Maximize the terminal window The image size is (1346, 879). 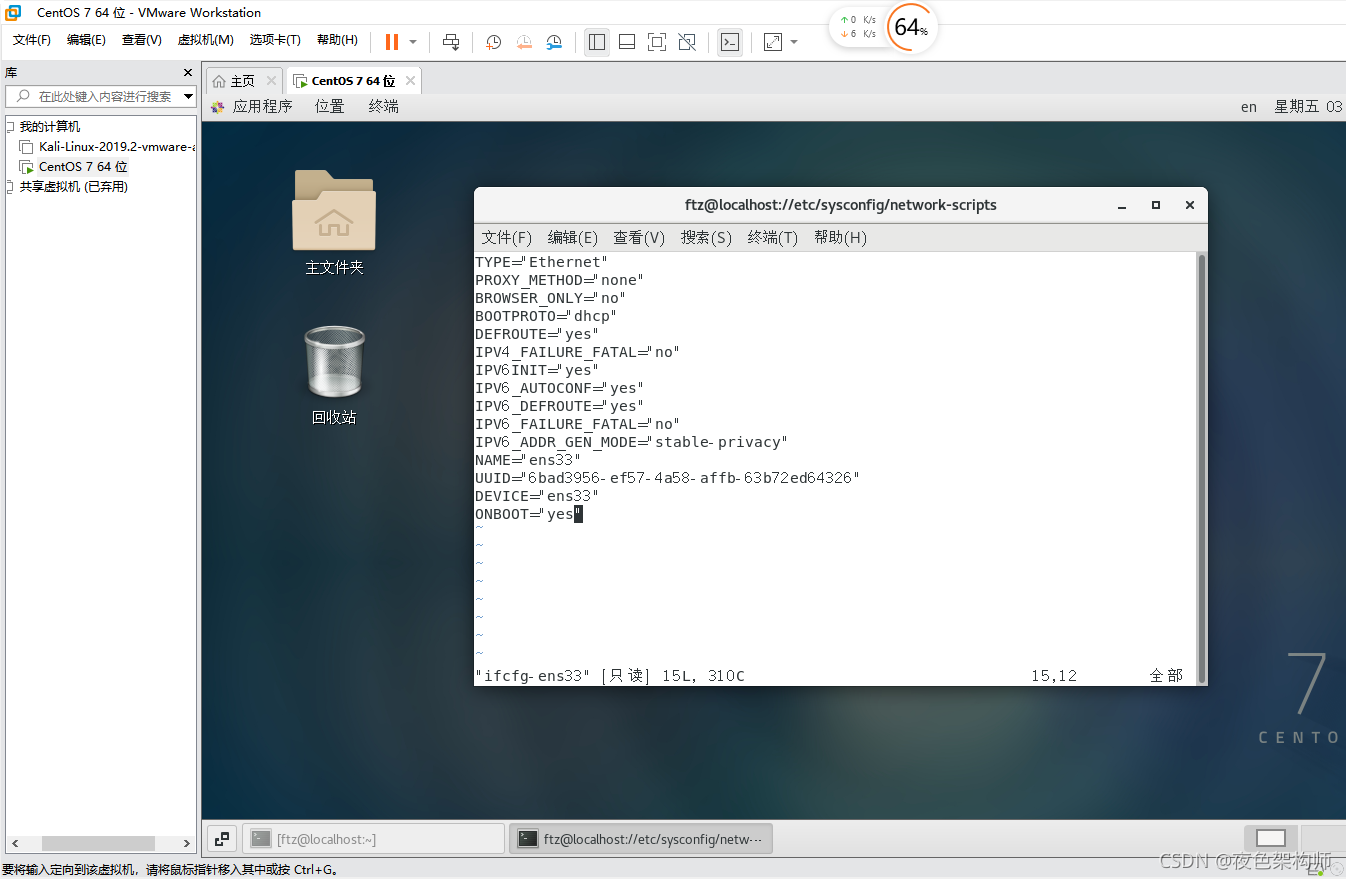[1156, 205]
